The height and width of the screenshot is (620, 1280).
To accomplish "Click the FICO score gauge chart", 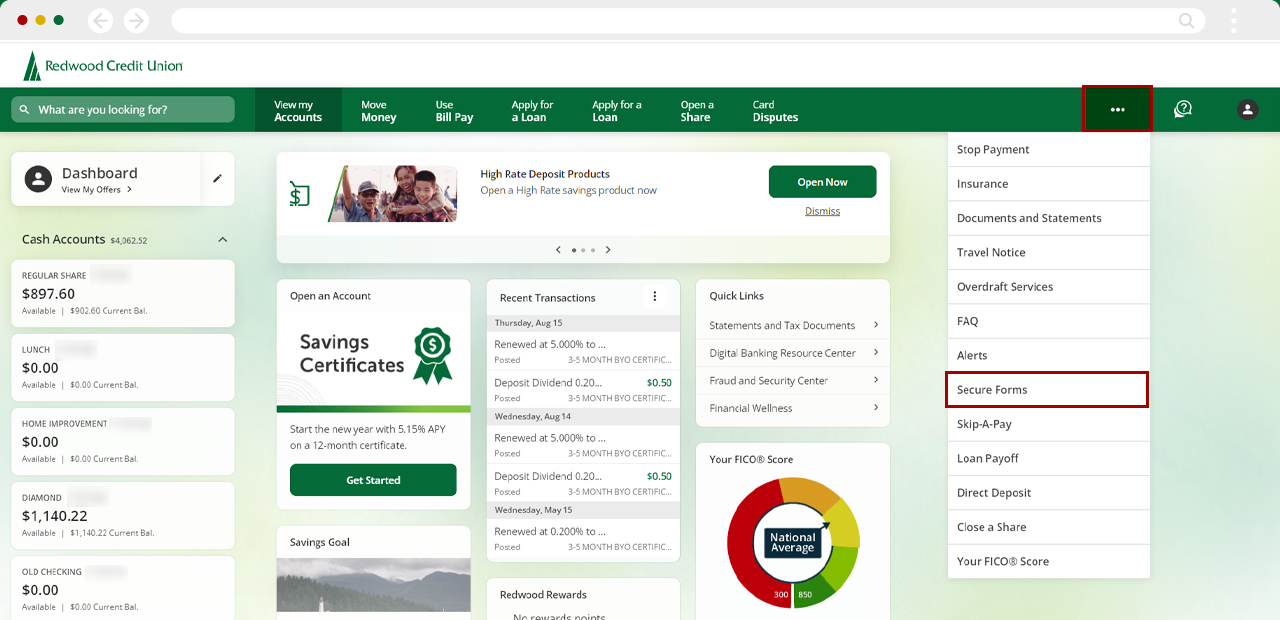I will point(793,543).
